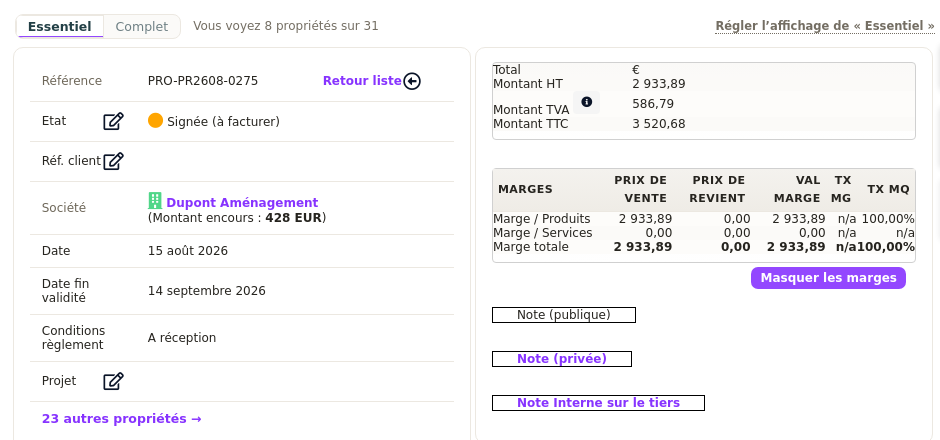Viewport: 940px width, 440px height.
Task: Click the Marge totale row
Action: pyautogui.click(x=704, y=247)
